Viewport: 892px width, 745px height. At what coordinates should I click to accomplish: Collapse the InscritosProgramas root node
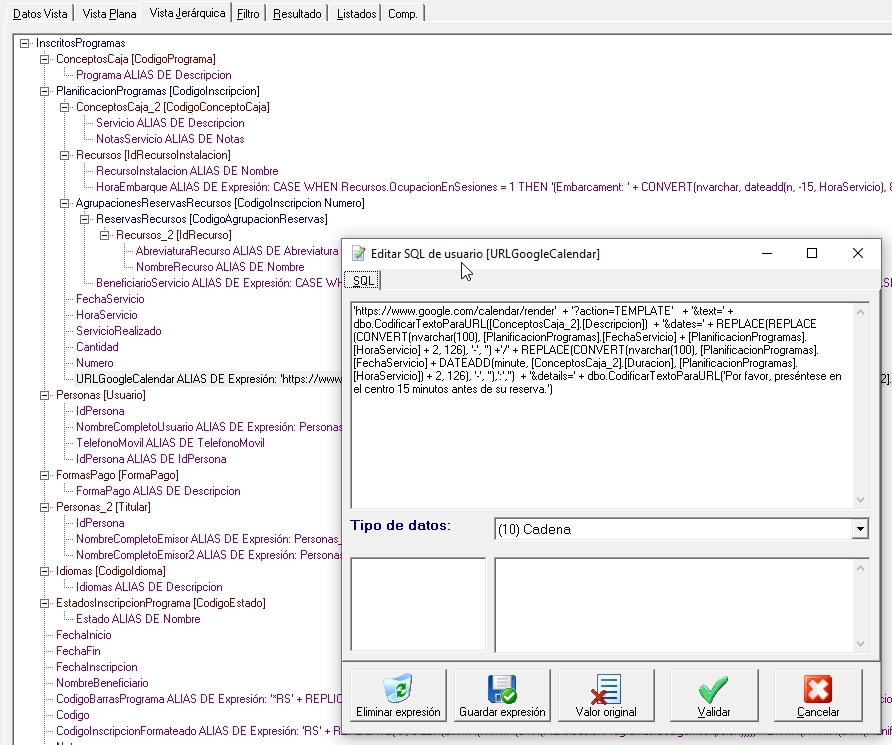24,43
